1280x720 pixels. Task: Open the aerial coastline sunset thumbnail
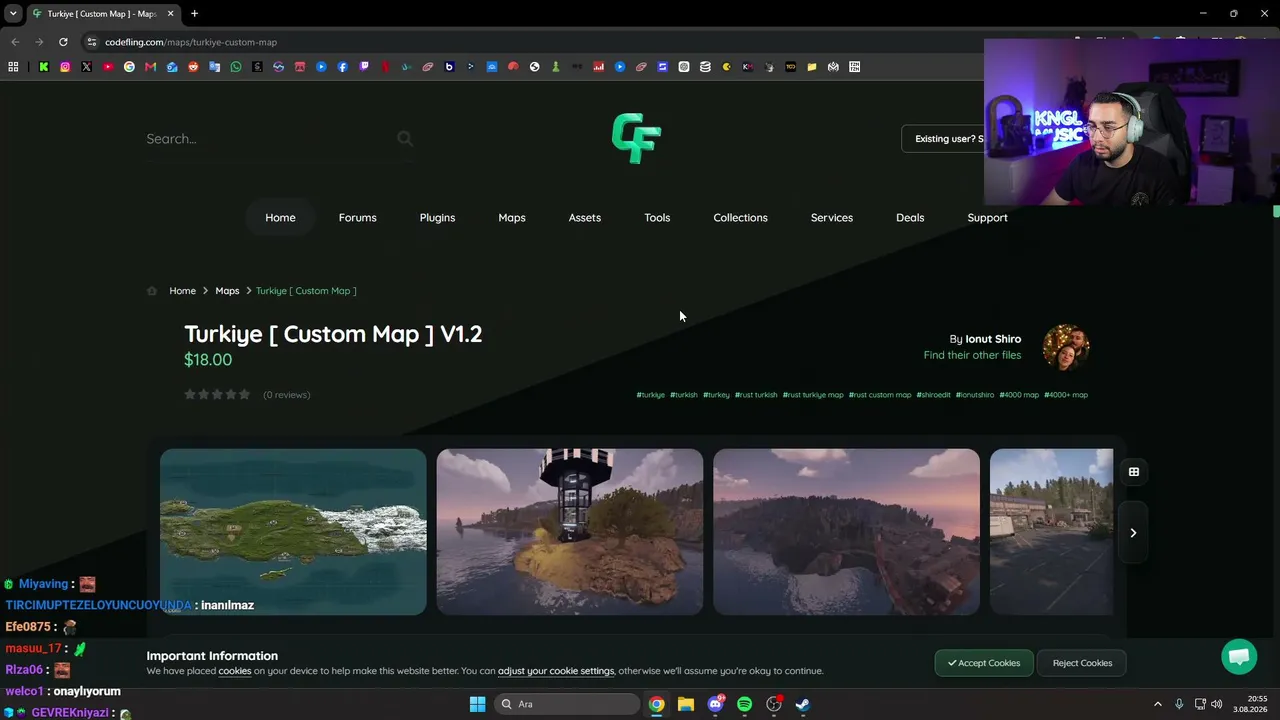point(846,532)
